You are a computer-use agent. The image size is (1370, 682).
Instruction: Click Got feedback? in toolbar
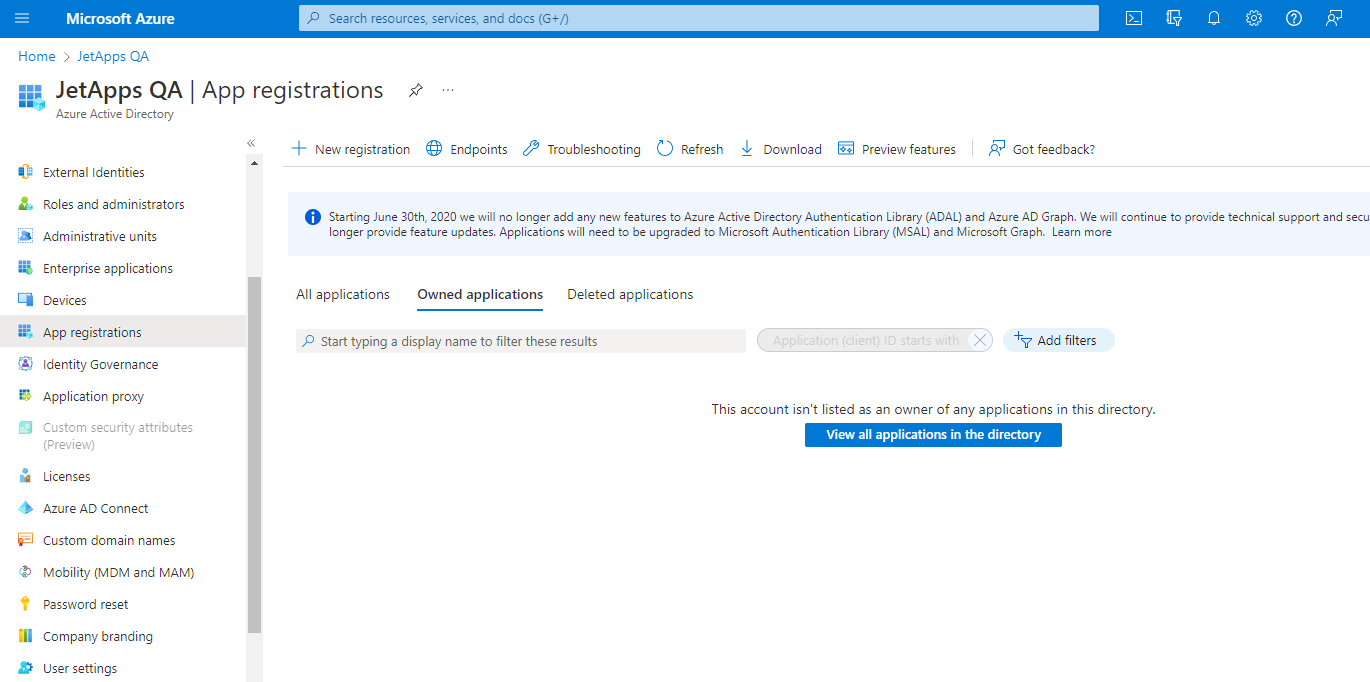[1042, 149]
